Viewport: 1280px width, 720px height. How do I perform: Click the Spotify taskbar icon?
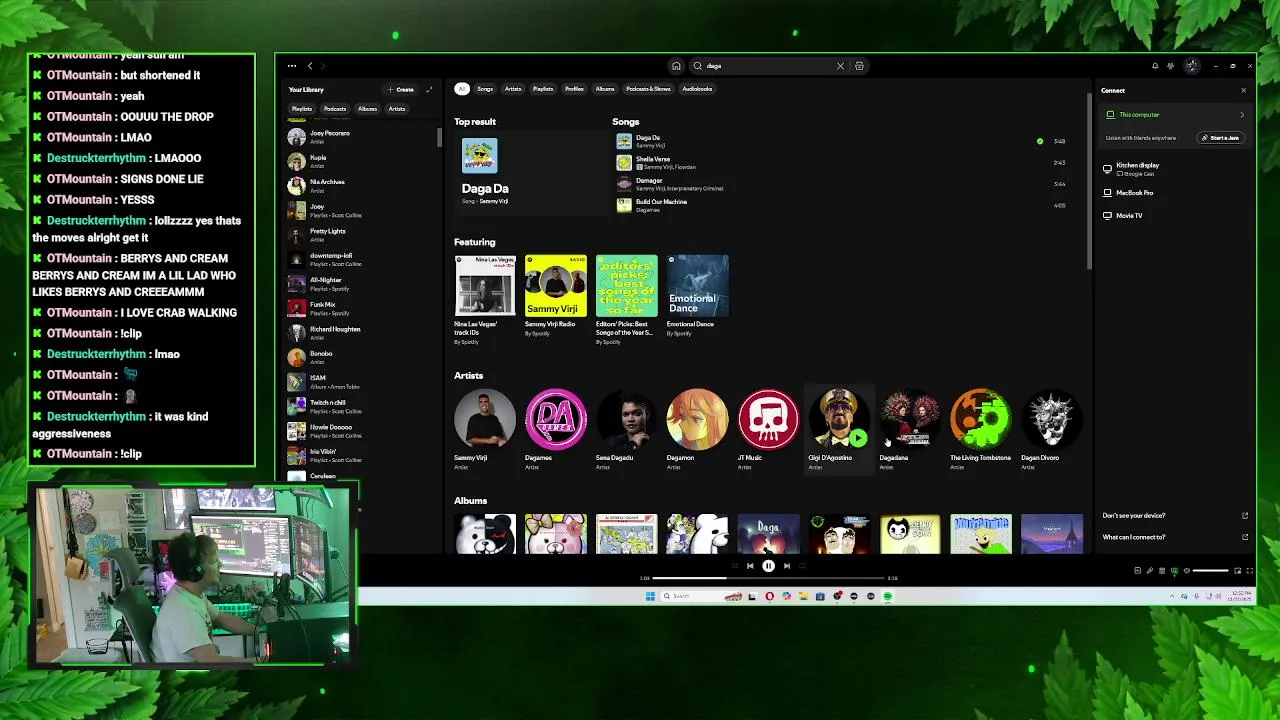point(887,596)
